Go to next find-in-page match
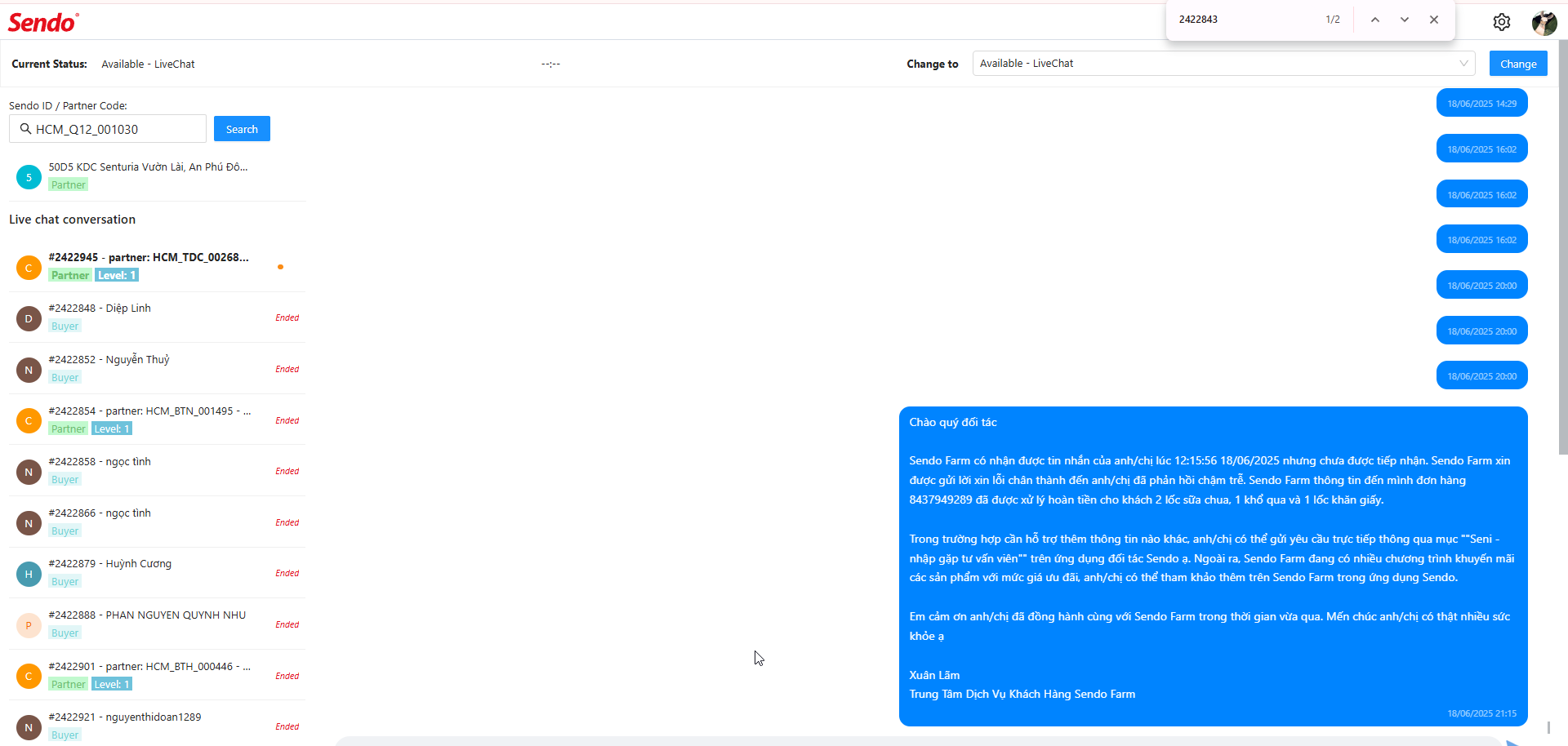1568x746 pixels. tap(1405, 20)
